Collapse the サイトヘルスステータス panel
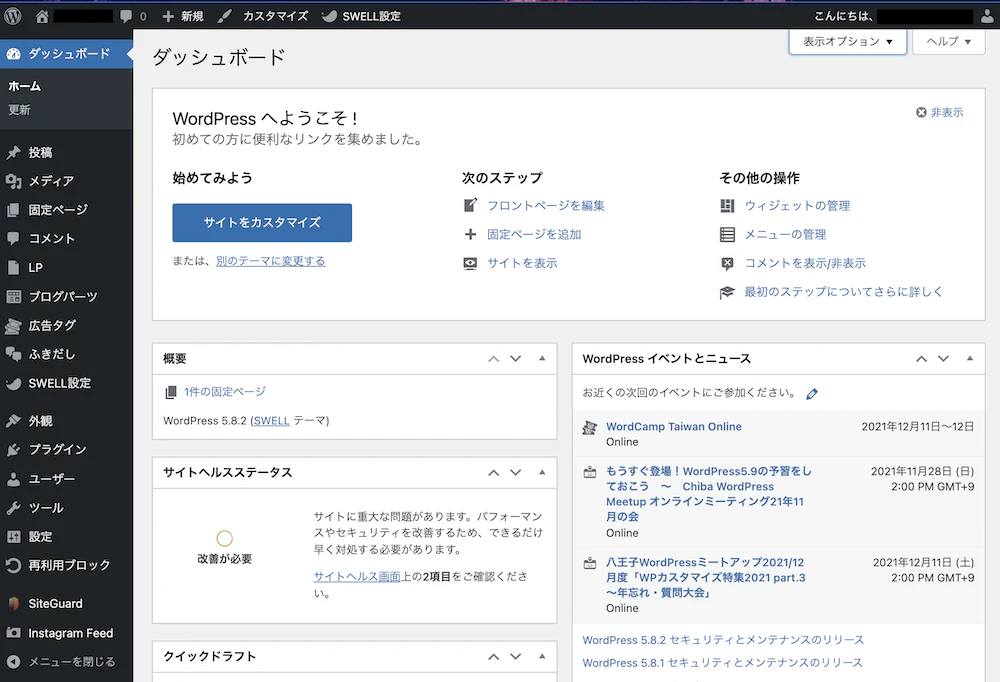 click(x=542, y=473)
